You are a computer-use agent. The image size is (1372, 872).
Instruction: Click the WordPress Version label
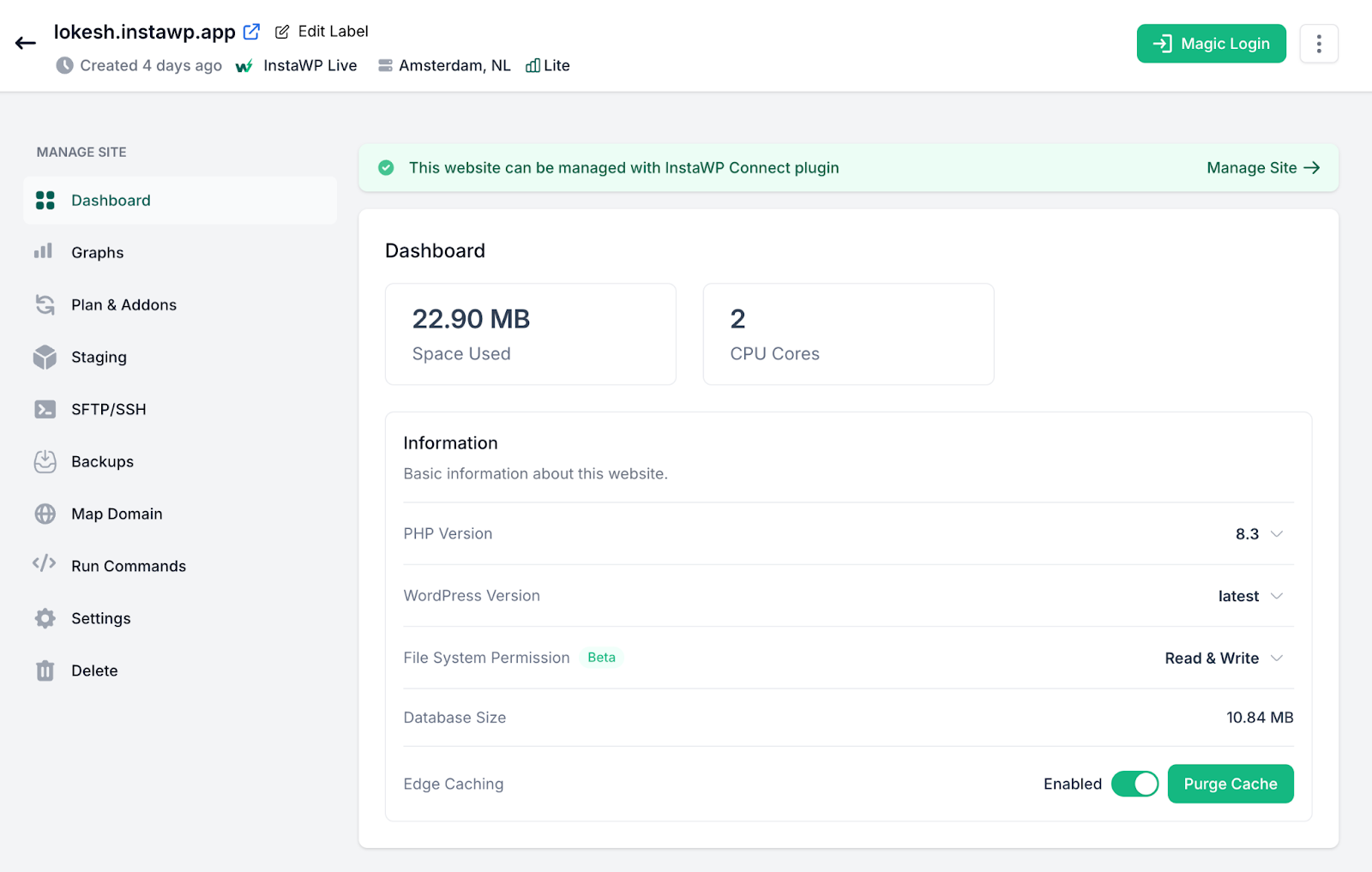pyautogui.click(x=472, y=596)
